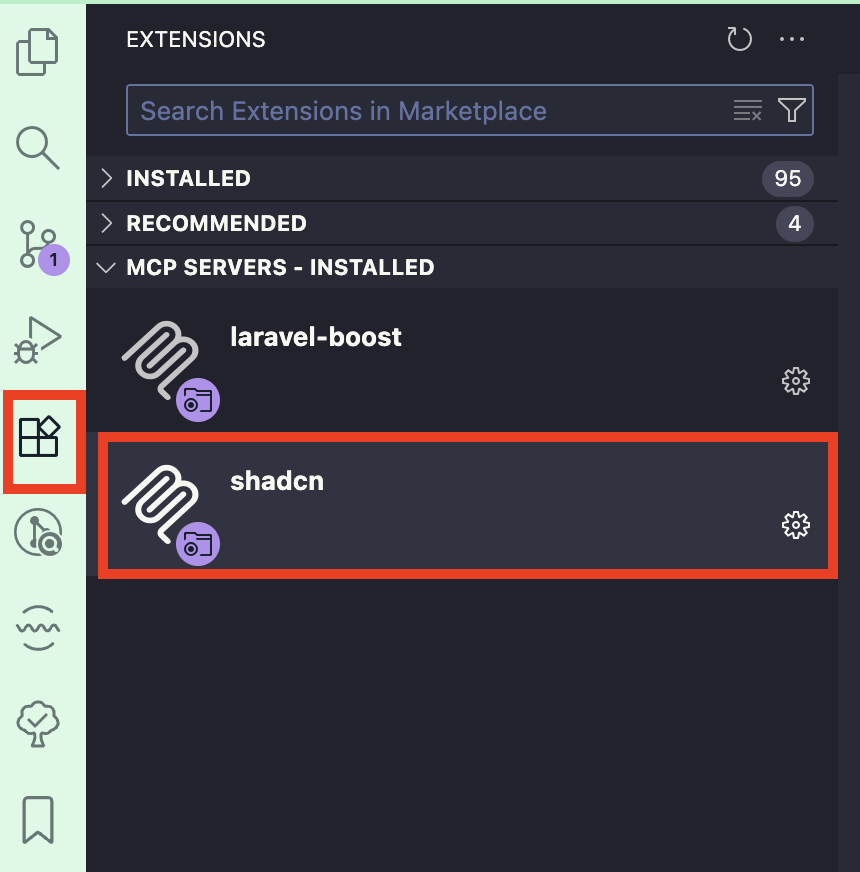Expand the INSTALLED section
Viewport: 860px width, 872px height.
(188, 179)
